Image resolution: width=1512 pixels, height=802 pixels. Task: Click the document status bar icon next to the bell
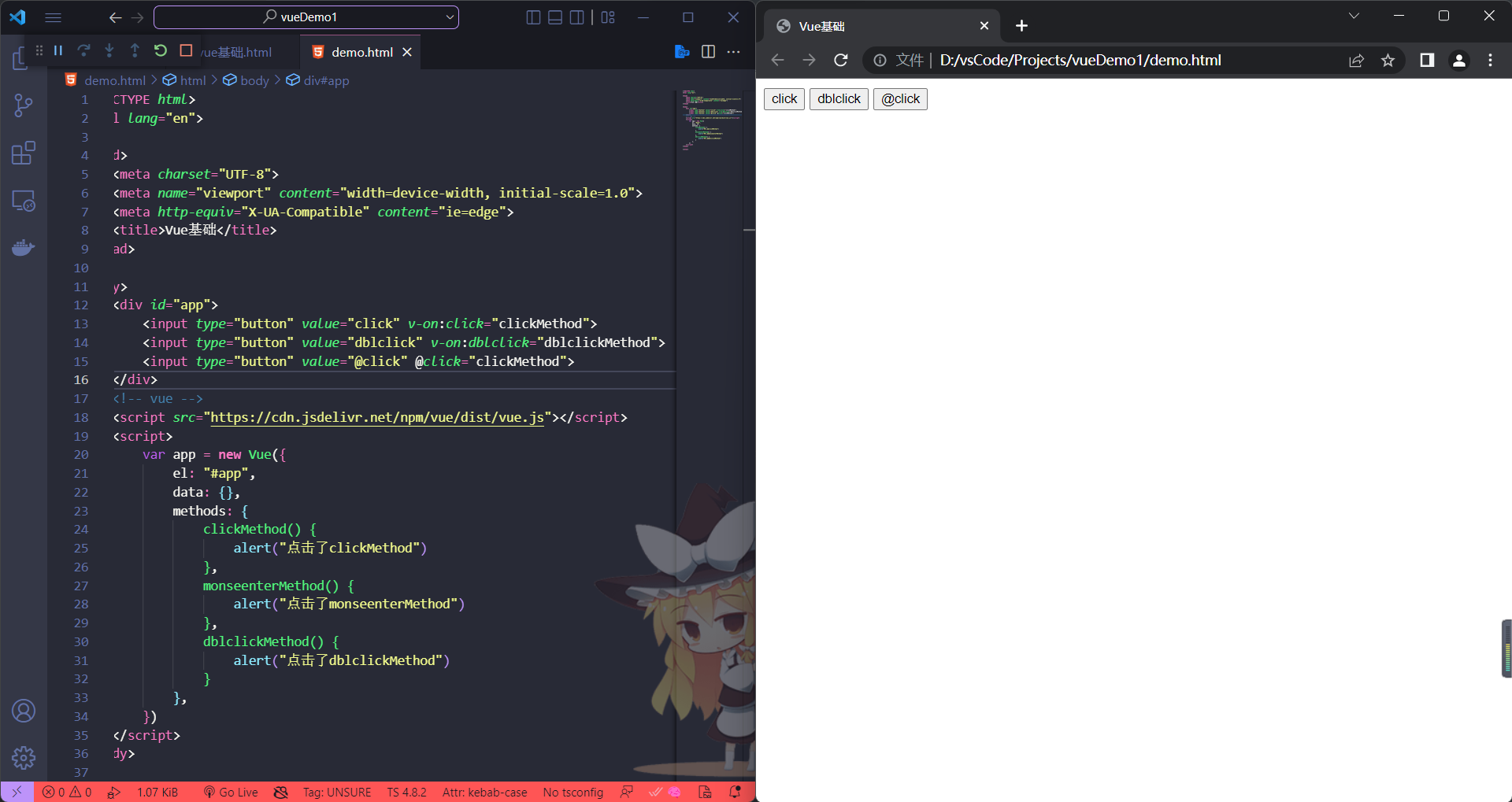coord(705,792)
